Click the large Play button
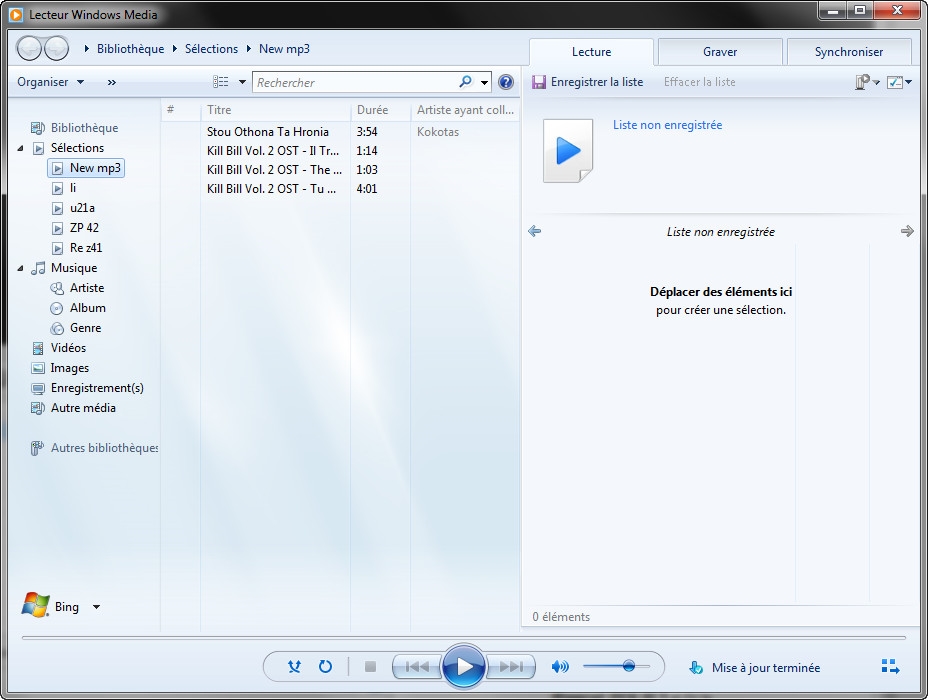928x700 pixels. click(x=464, y=667)
